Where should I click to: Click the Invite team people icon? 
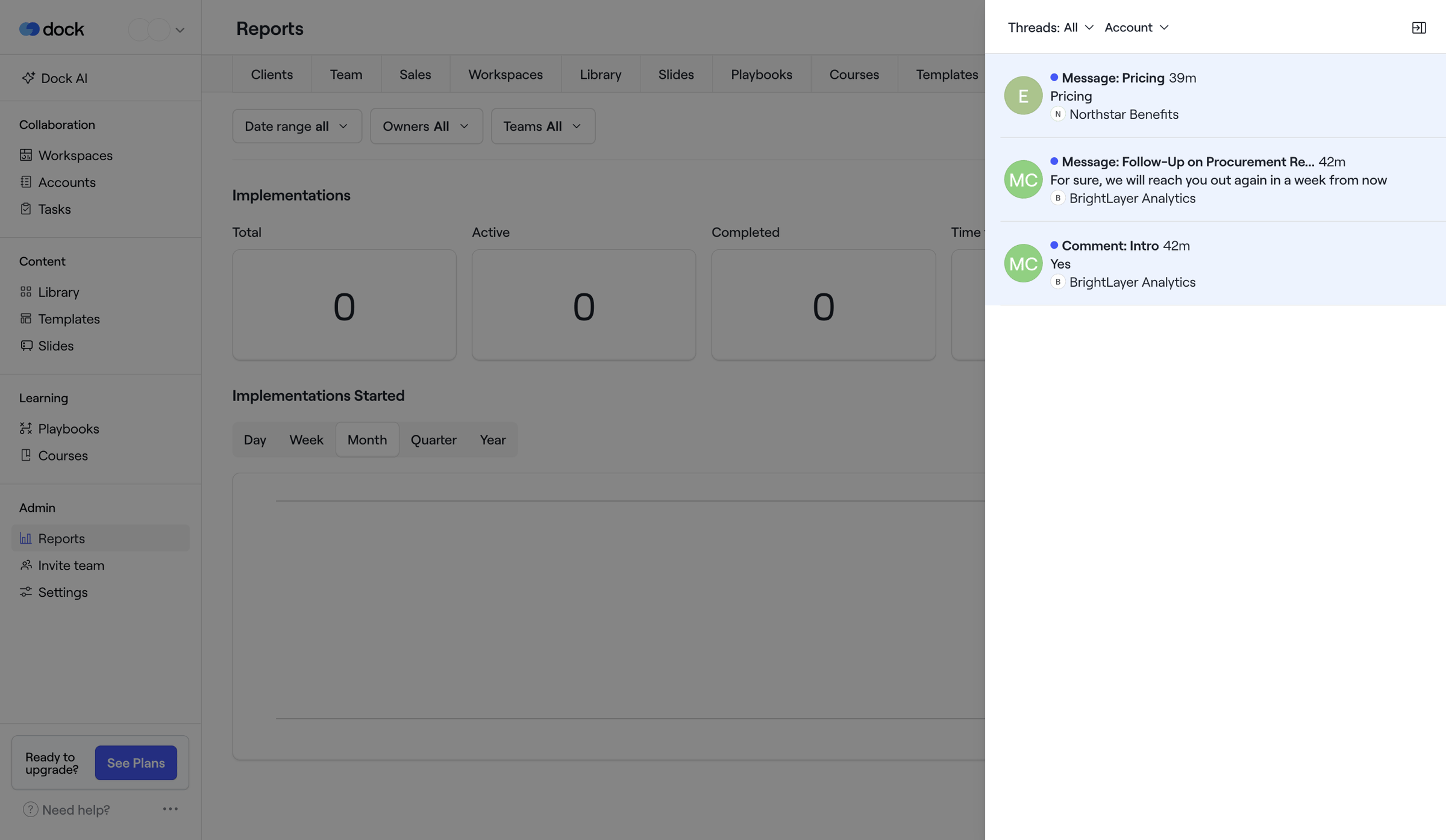(25, 565)
